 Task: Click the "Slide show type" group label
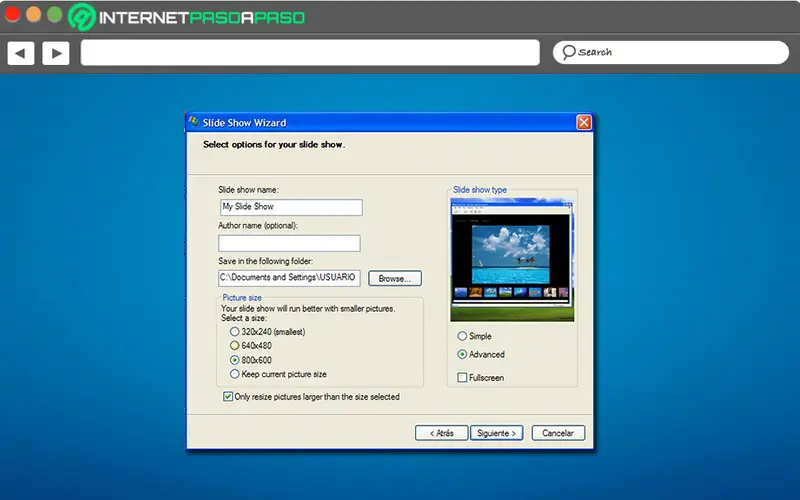pyautogui.click(x=480, y=190)
